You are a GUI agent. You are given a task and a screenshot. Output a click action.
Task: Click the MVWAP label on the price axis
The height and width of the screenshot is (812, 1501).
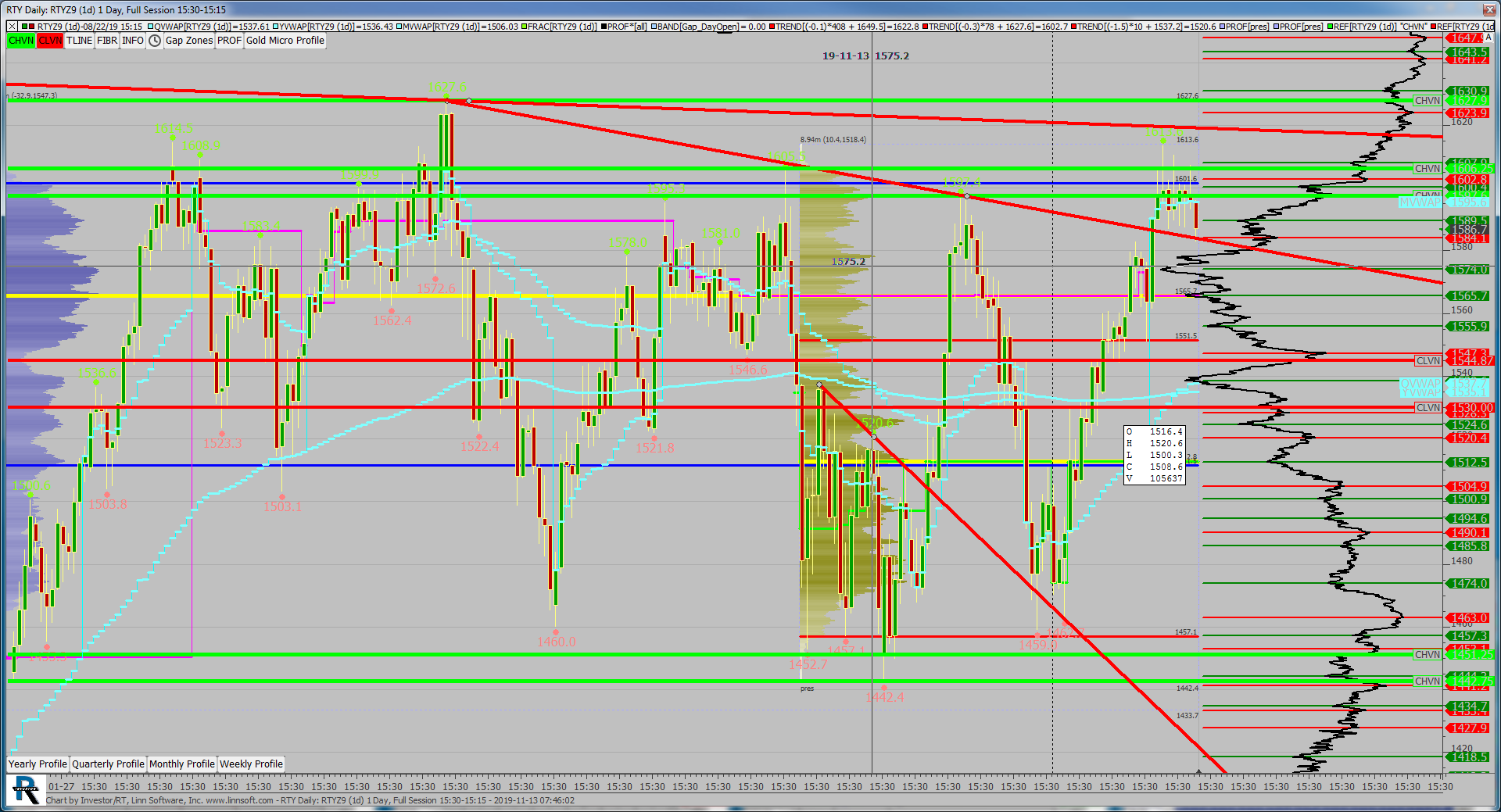point(1420,202)
